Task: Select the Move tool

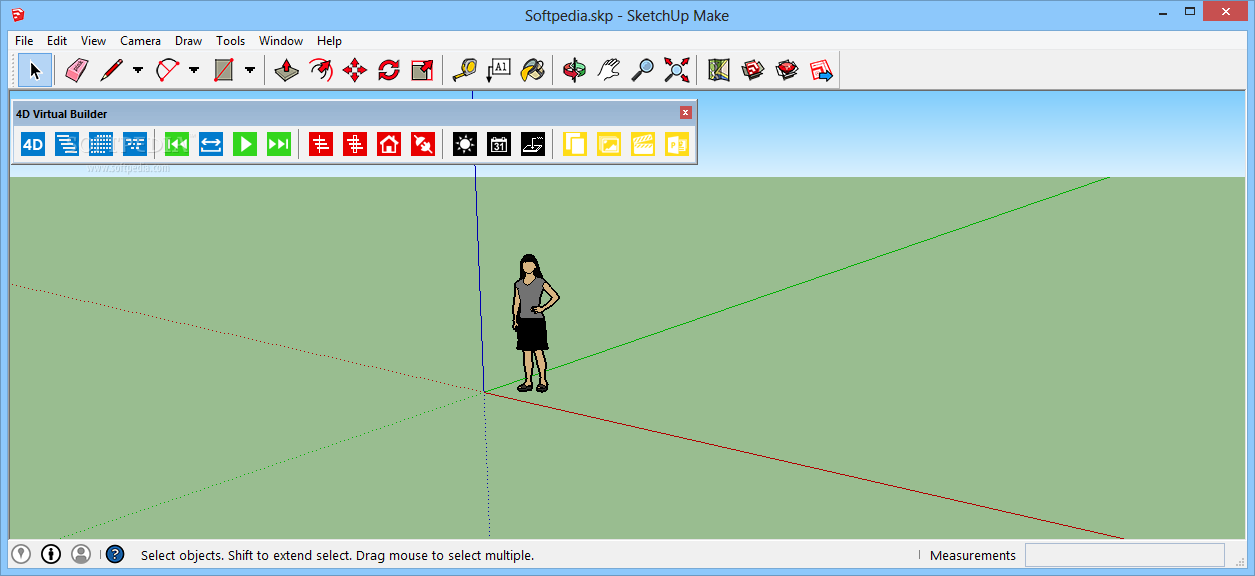Action: coord(355,70)
